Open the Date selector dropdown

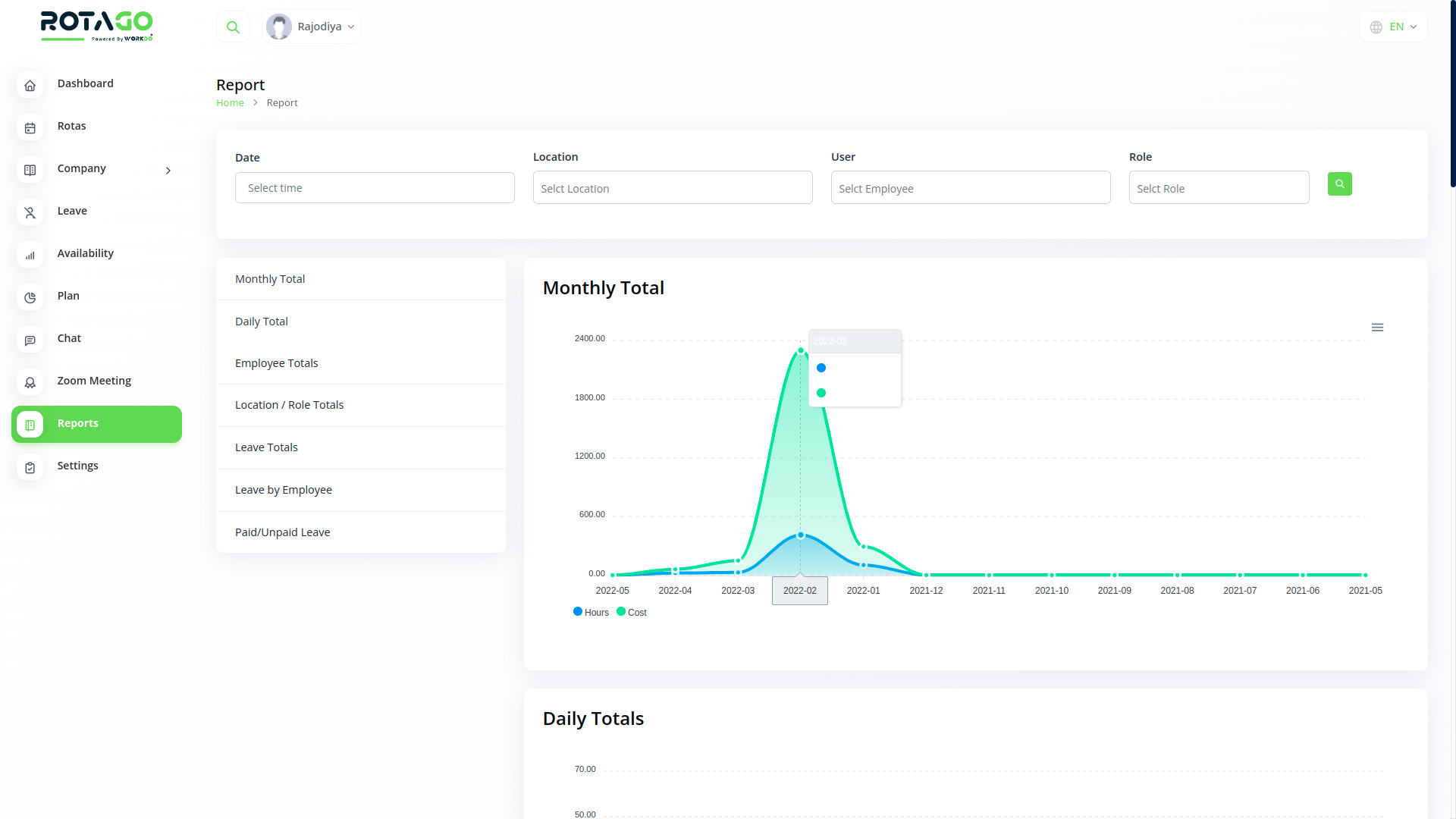[374, 188]
